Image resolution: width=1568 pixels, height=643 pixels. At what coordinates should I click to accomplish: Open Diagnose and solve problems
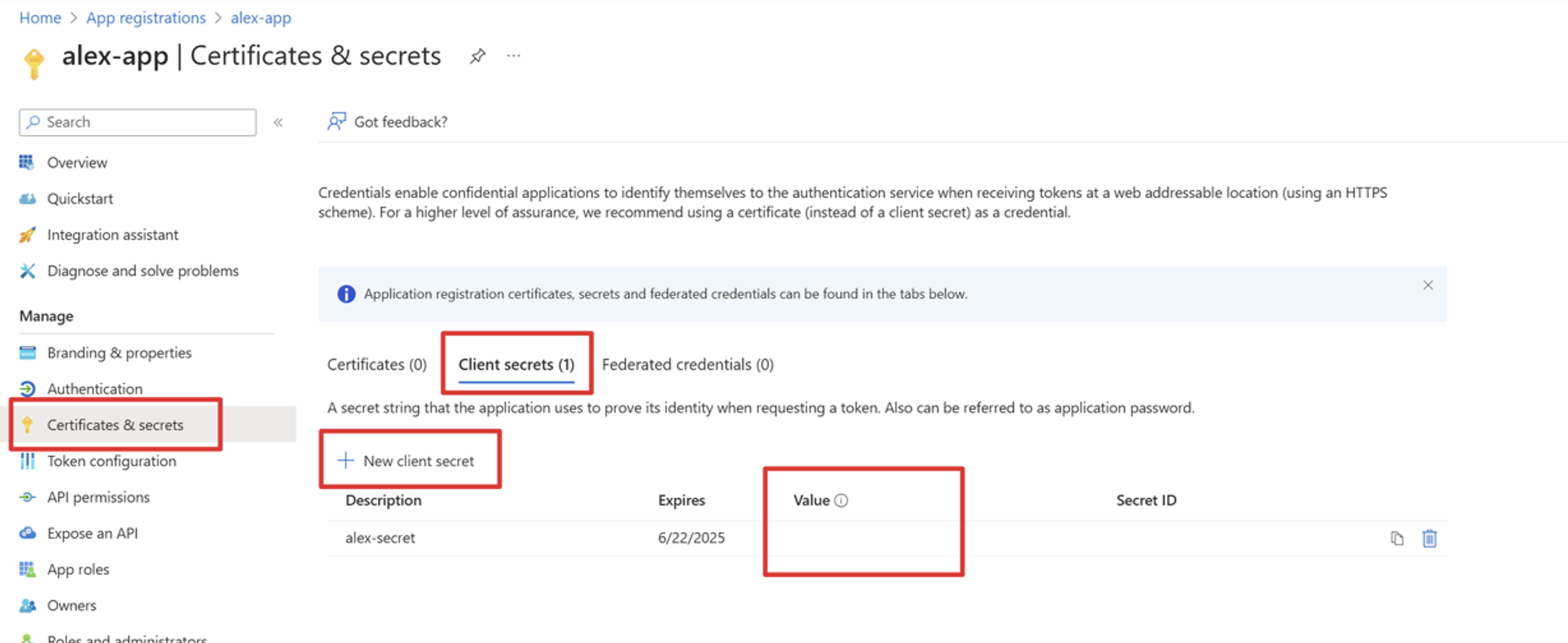(143, 270)
